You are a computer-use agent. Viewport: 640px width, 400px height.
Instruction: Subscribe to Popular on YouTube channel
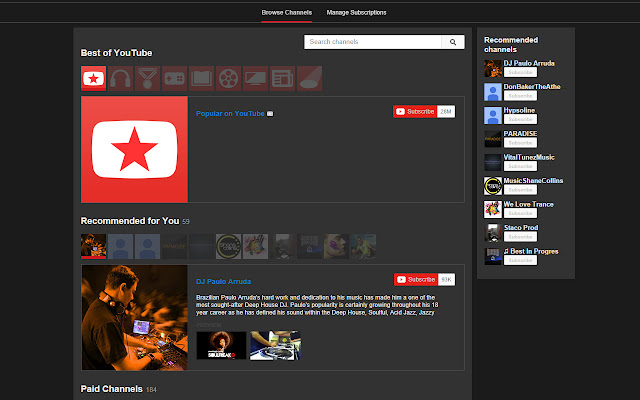[x=415, y=111]
